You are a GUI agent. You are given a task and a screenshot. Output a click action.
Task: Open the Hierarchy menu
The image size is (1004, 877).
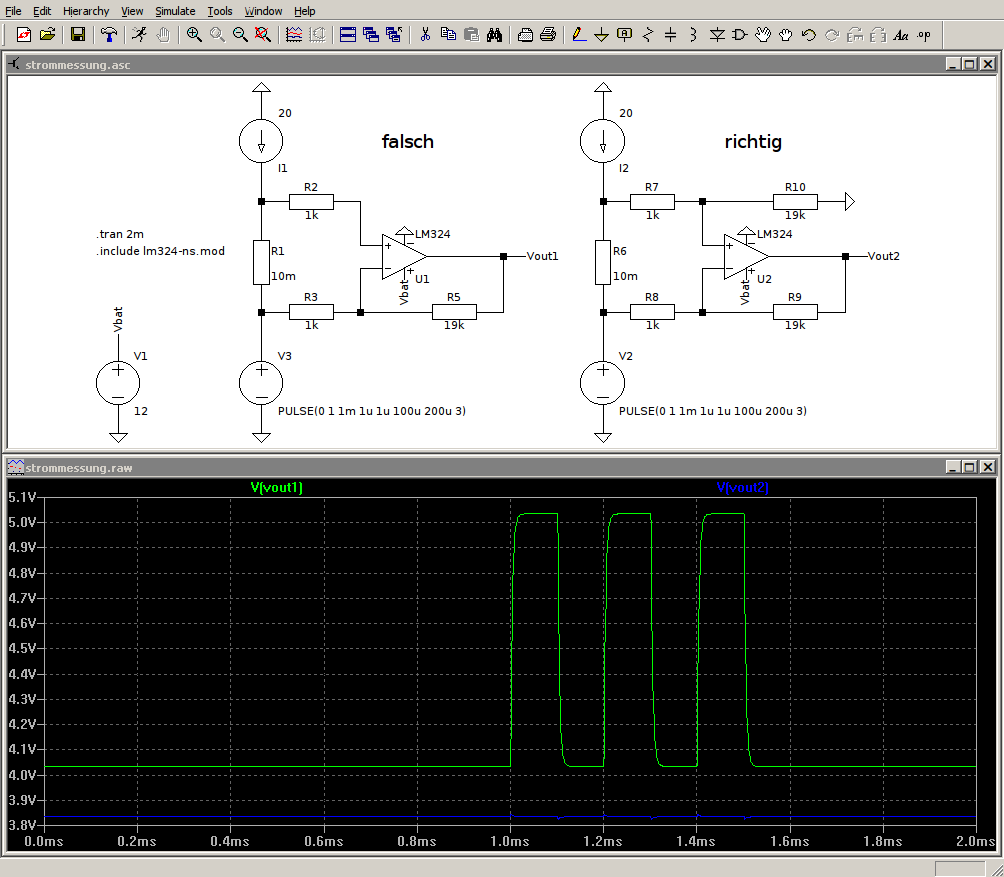tap(87, 11)
